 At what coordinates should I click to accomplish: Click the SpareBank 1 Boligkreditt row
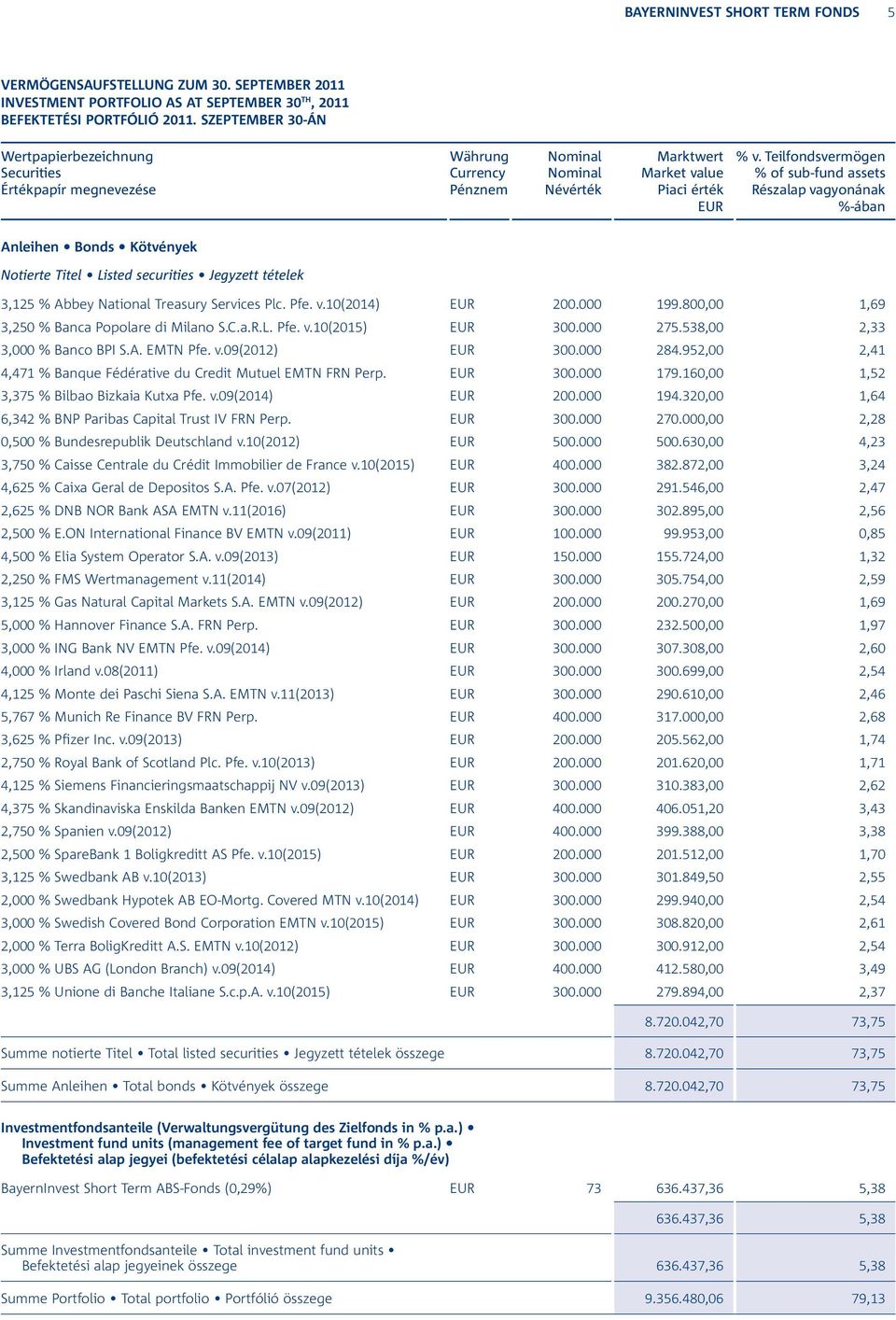coord(443,853)
